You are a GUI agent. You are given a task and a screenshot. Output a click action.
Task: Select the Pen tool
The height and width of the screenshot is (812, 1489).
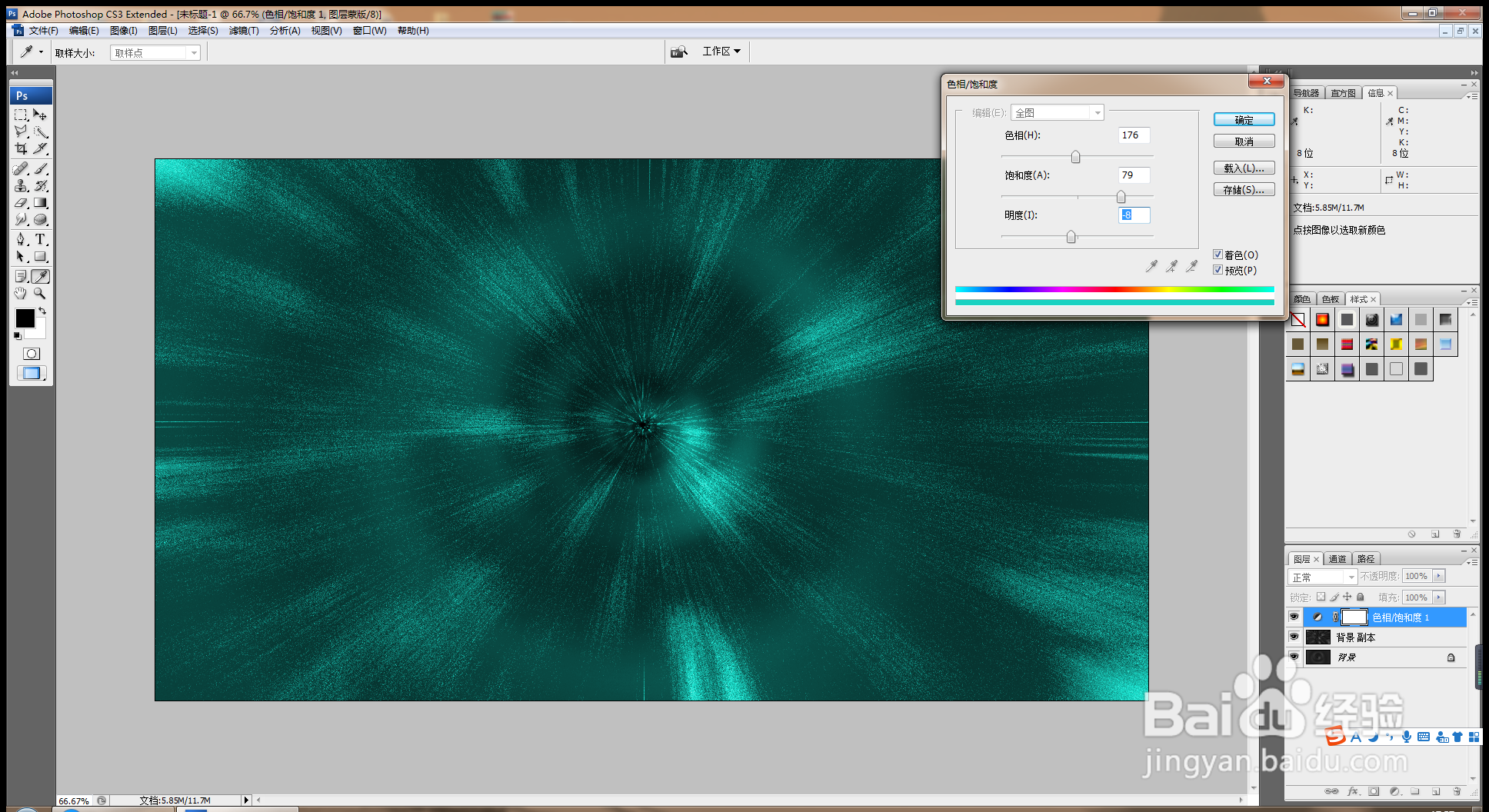pos(21,239)
